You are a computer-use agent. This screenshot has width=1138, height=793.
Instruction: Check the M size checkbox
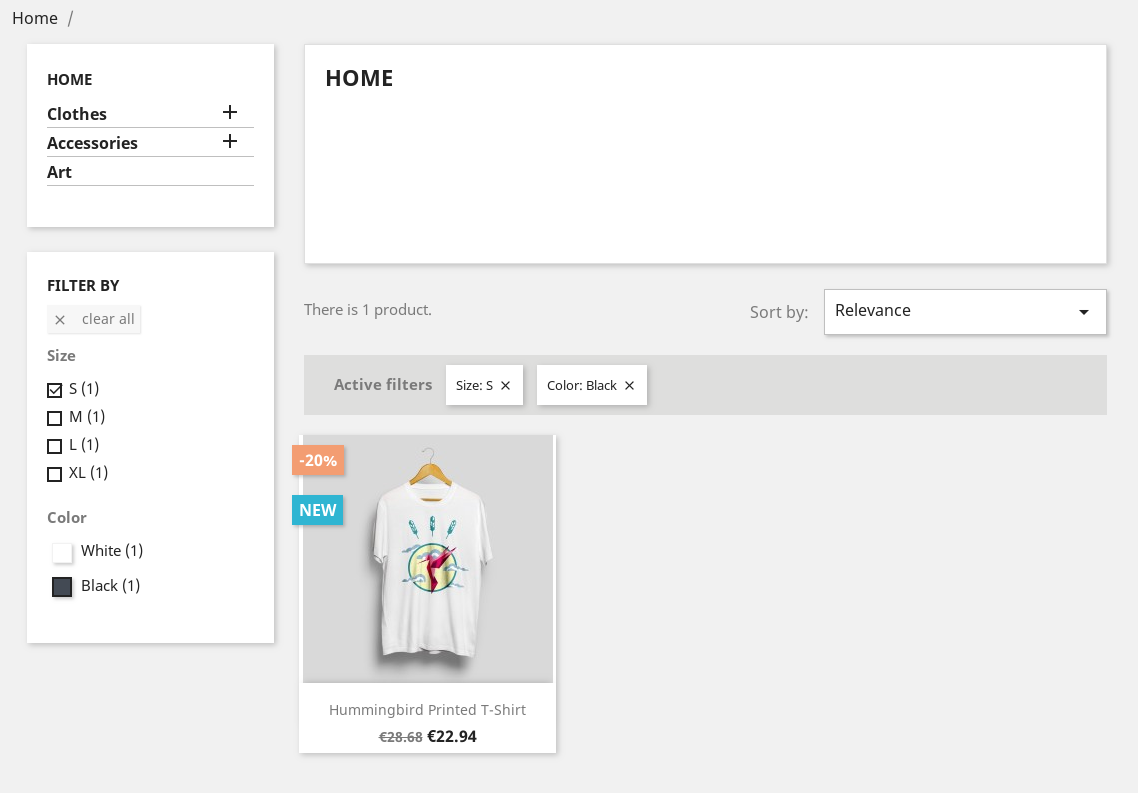coord(54,418)
